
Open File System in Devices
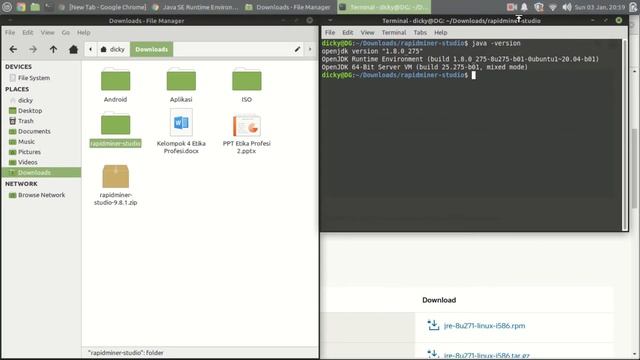(x=34, y=78)
